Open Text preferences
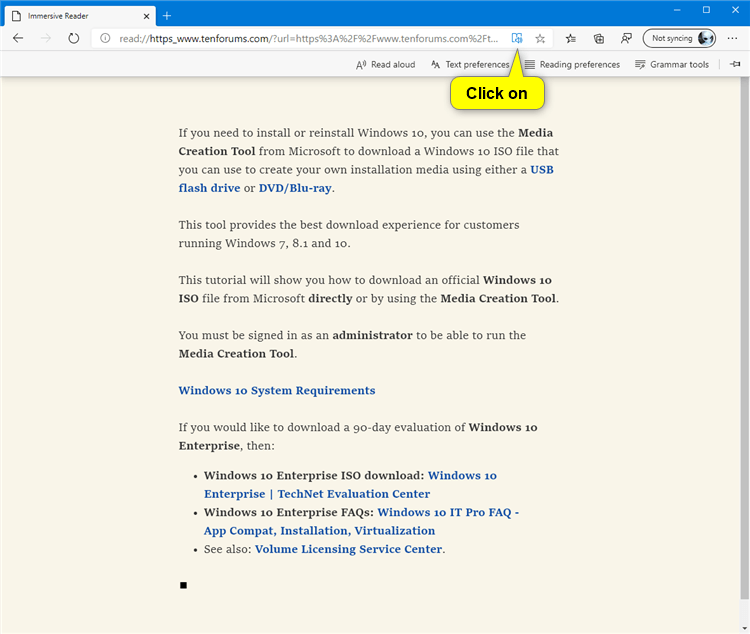Image resolution: width=750 pixels, height=634 pixels. (470, 65)
